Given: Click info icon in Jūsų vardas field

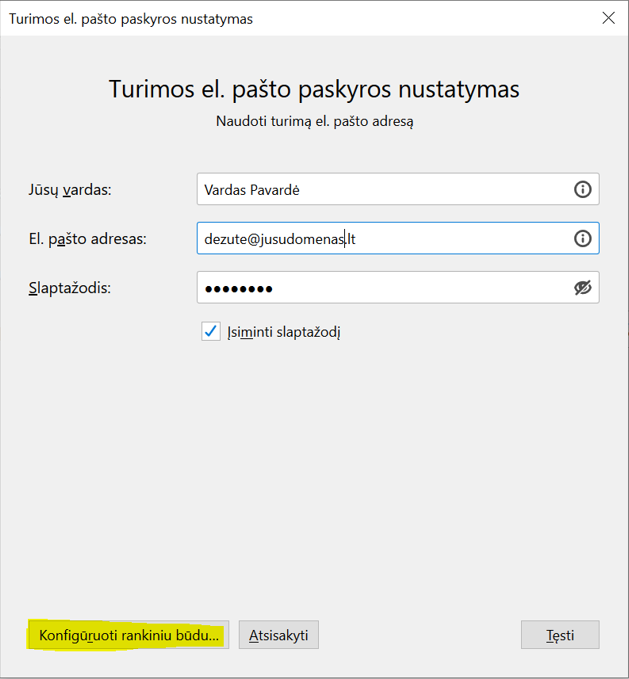Looking at the screenshot, I should 582,189.
